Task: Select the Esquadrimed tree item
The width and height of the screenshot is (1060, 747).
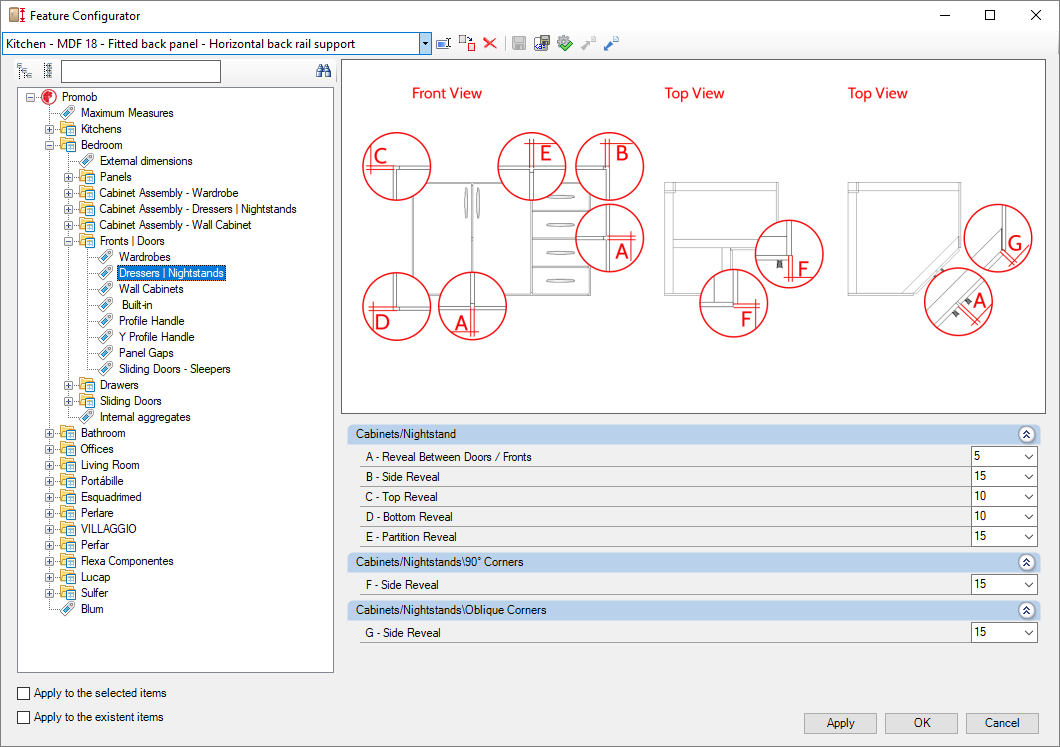Action: pyautogui.click(x=111, y=497)
